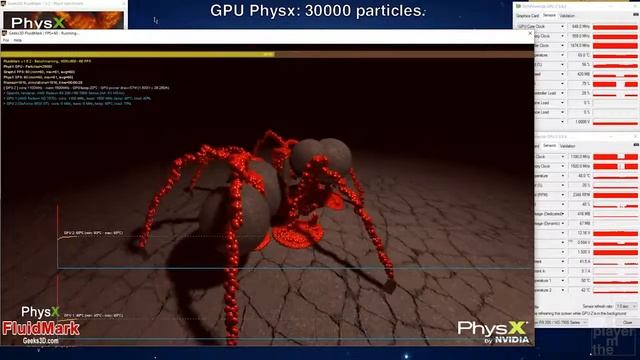The height and width of the screenshot is (360, 640).
Task: Open Validation tab in lower GPU-Z window
Action: 567,146
